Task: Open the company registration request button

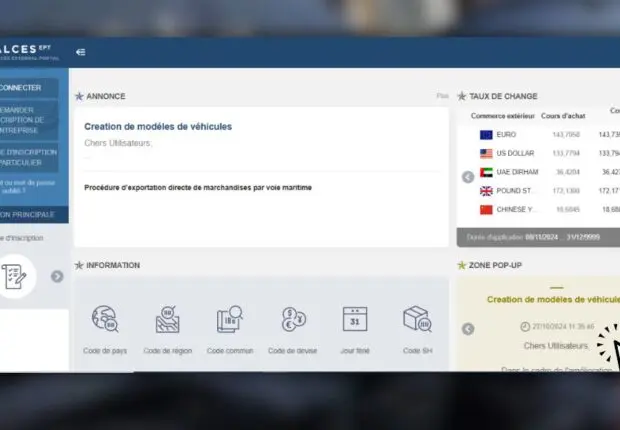Action: point(29,120)
